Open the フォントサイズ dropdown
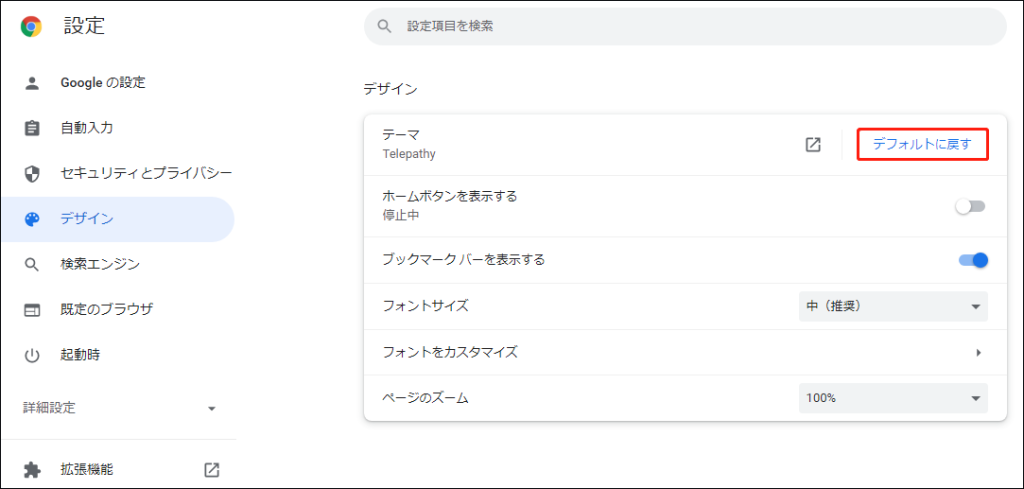This screenshot has height=489, width=1024. (893, 306)
